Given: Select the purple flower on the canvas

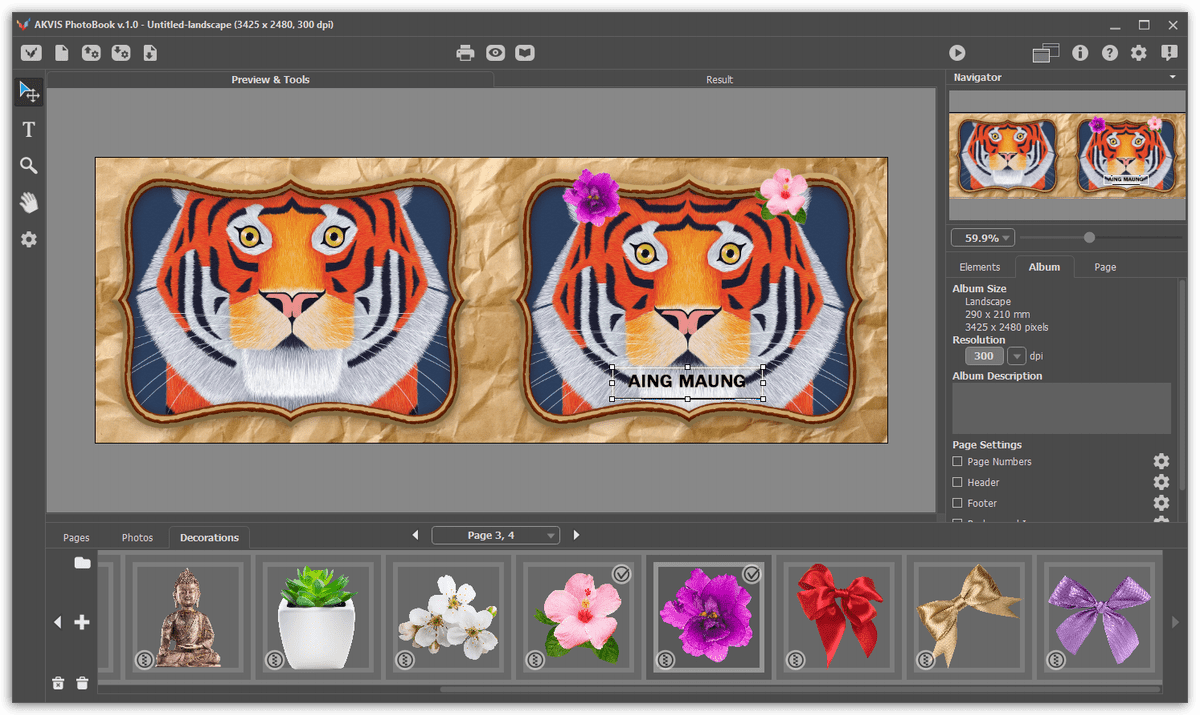Looking at the screenshot, I should pyautogui.click(x=592, y=196).
